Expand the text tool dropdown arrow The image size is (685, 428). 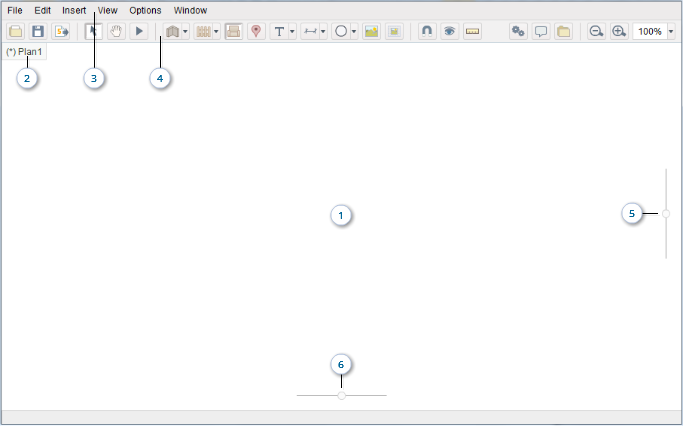pyautogui.click(x=292, y=31)
